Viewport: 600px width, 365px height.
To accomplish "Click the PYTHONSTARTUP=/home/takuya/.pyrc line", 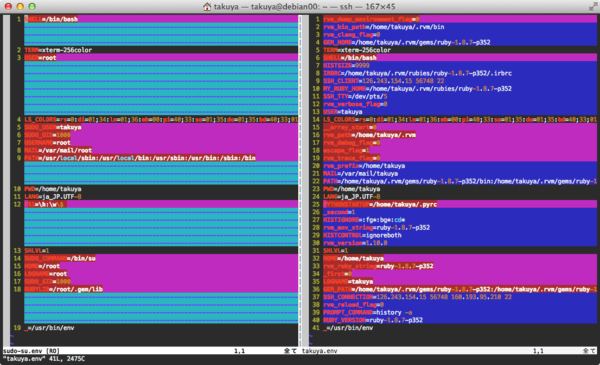I will coord(380,204).
